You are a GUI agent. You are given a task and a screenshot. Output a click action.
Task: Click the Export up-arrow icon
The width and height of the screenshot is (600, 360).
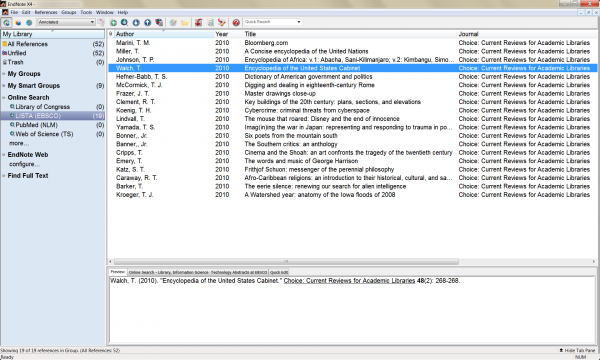147,23
